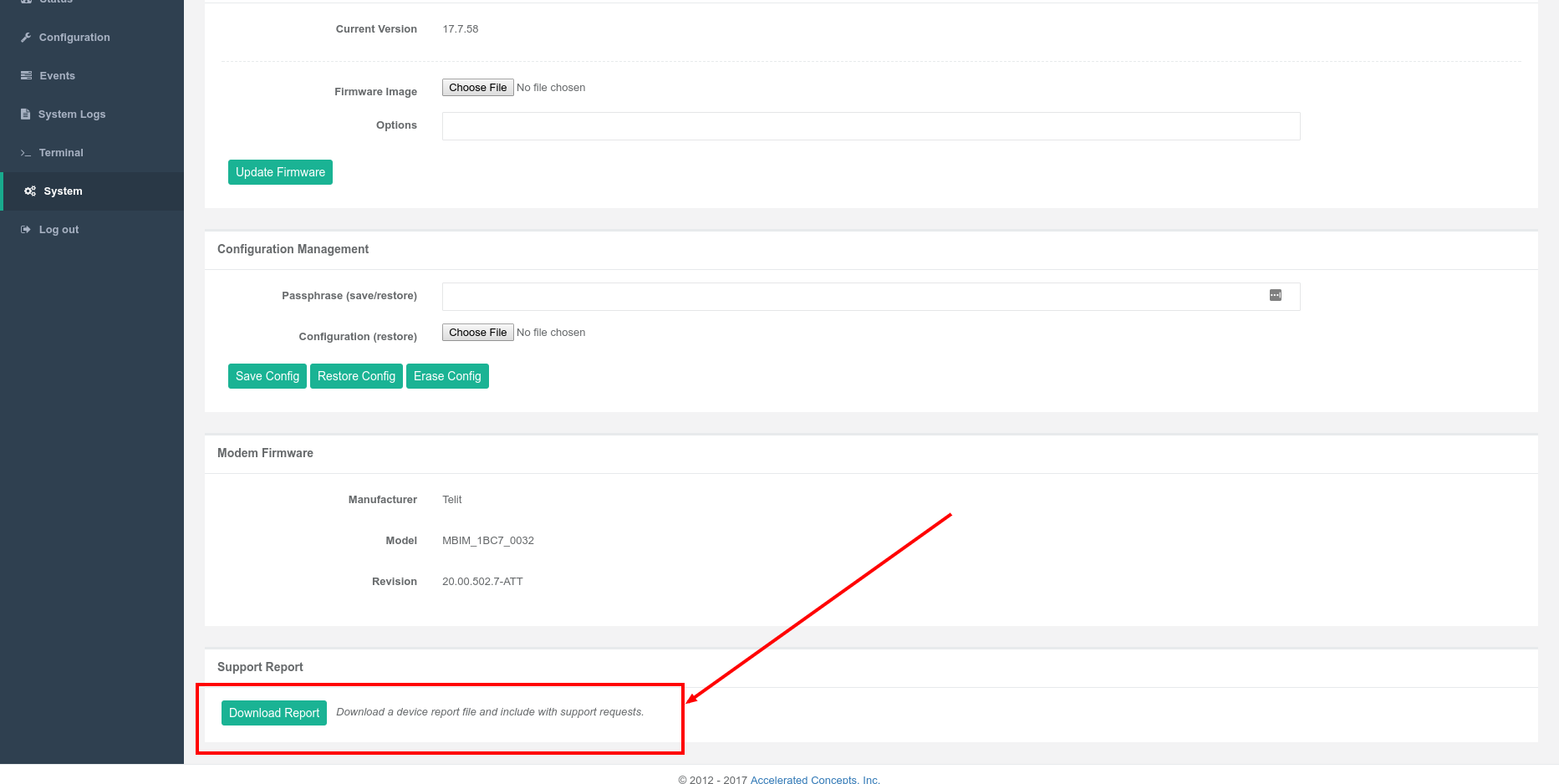Click the wrench icon beside Configuration
The image size is (1559, 784).
[26, 38]
